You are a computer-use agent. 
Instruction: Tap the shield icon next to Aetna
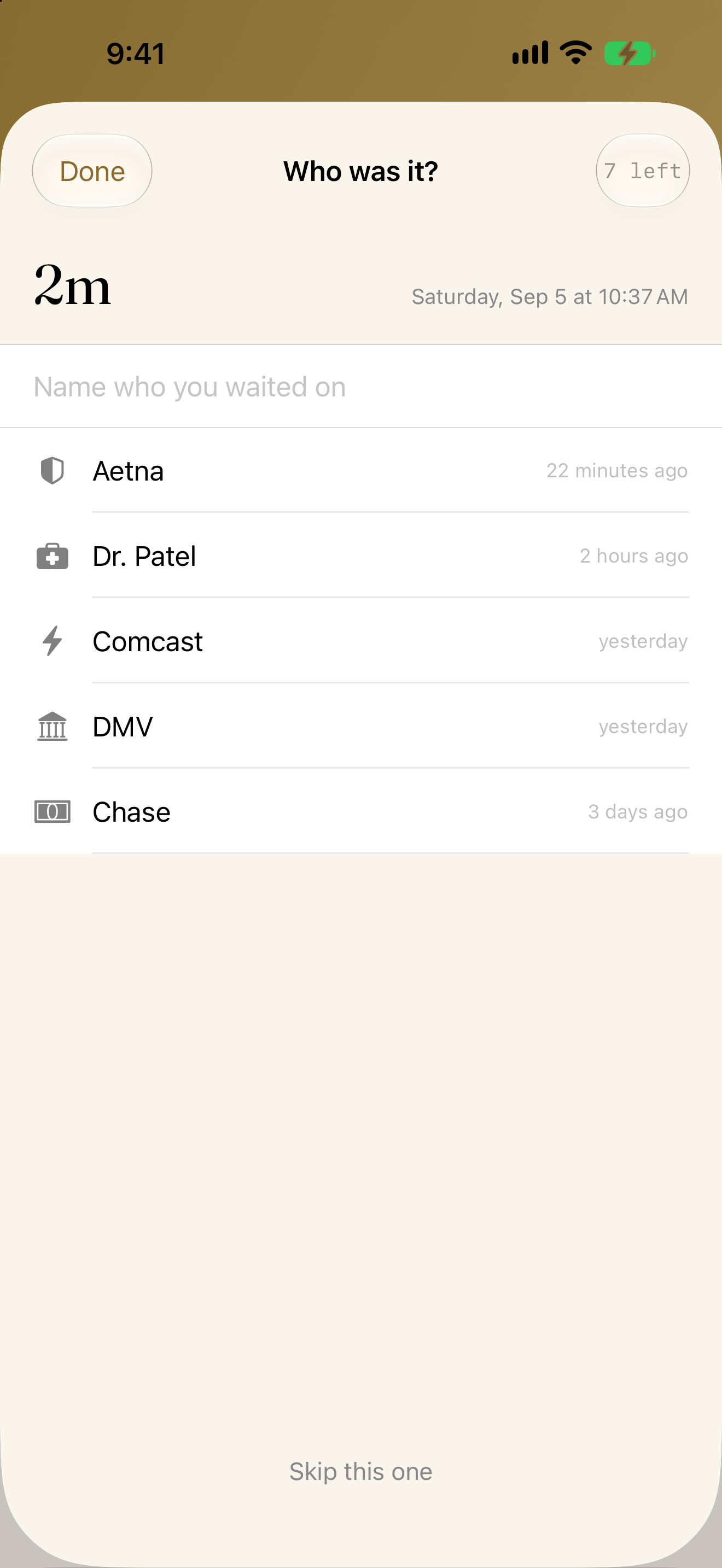53,471
